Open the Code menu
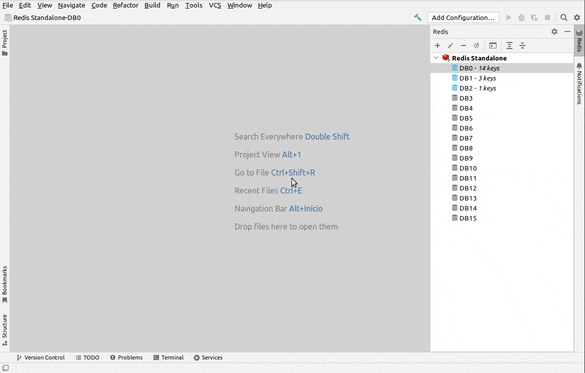 (99, 5)
